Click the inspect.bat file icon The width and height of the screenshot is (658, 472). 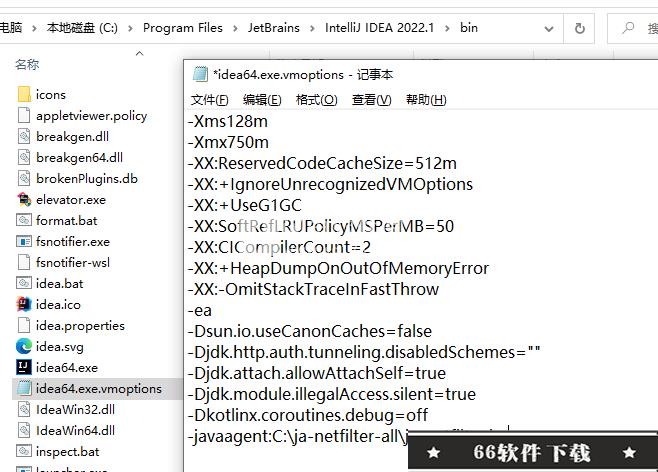(24, 451)
